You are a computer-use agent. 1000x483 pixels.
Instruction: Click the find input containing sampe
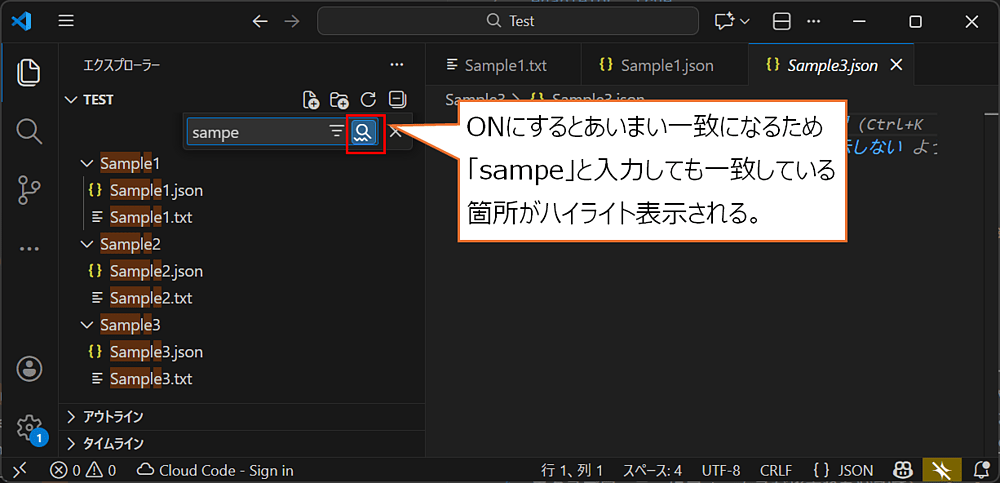click(258, 132)
